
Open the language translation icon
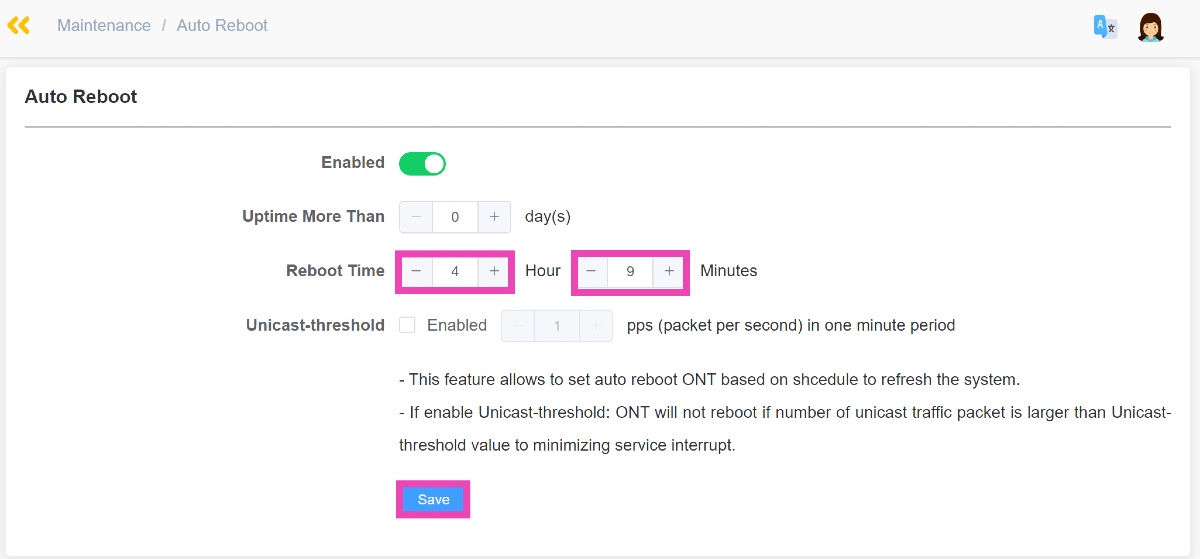click(1105, 27)
